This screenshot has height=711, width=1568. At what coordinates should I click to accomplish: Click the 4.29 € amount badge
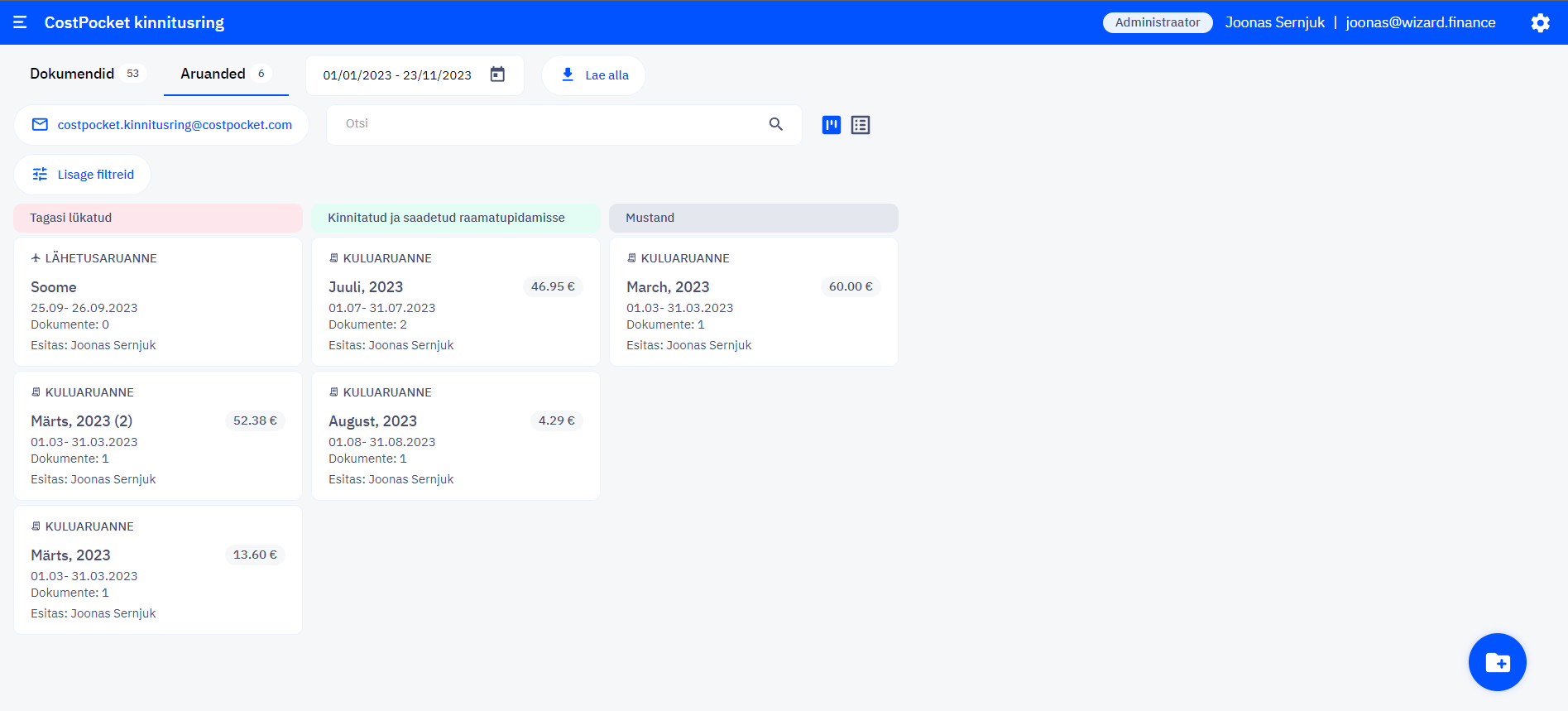tap(557, 420)
